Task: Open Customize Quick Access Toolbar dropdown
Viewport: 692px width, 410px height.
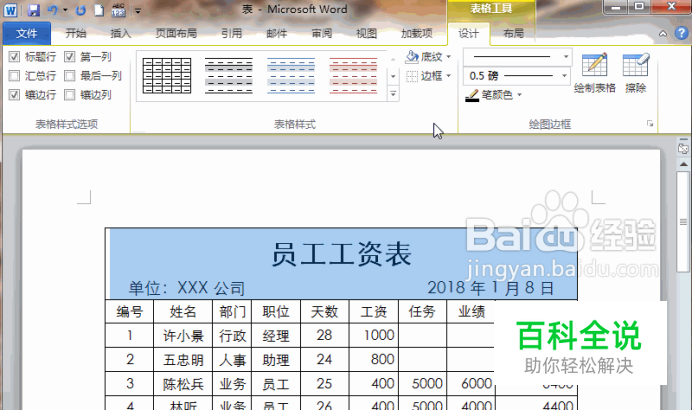Action: point(138,11)
